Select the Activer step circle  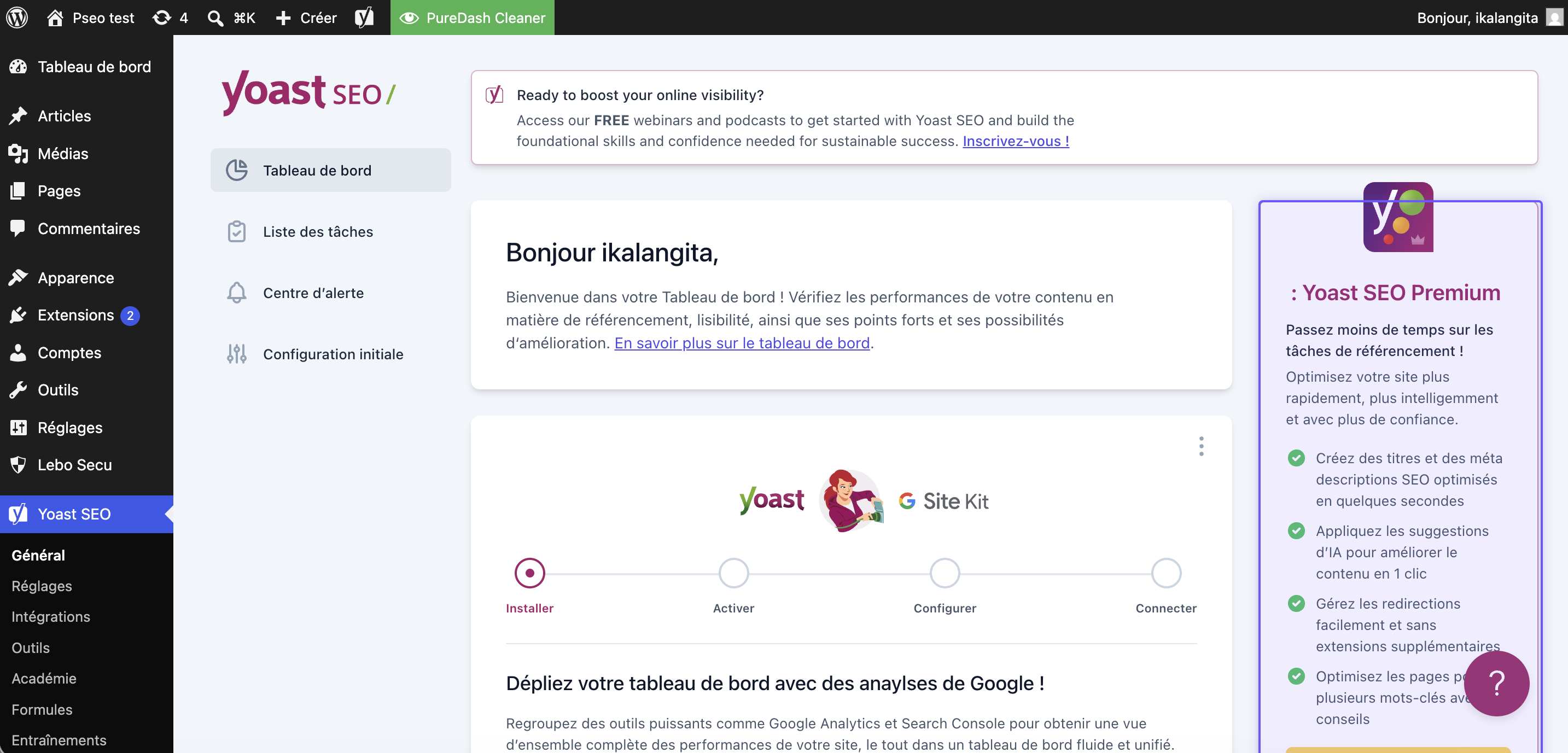(733, 573)
